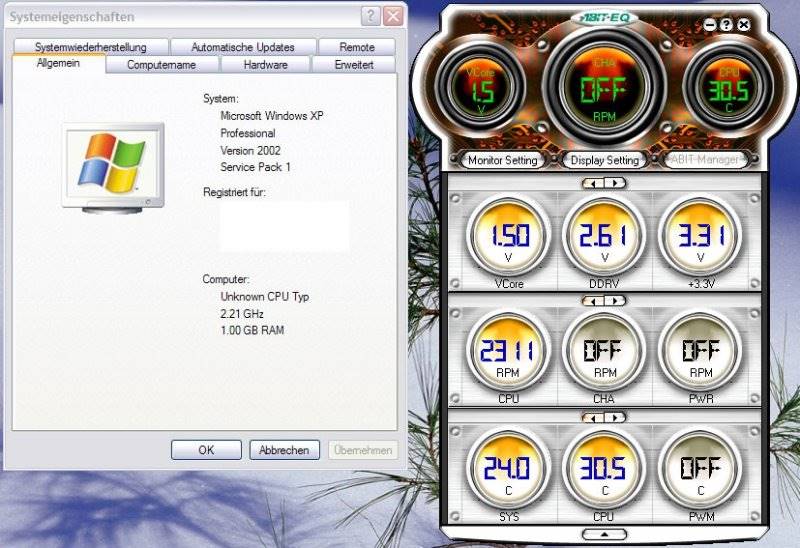The height and width of the screenshot is (548, 800).
Task: Click the 'Registriert für:' label
Action: coord(235,192)
